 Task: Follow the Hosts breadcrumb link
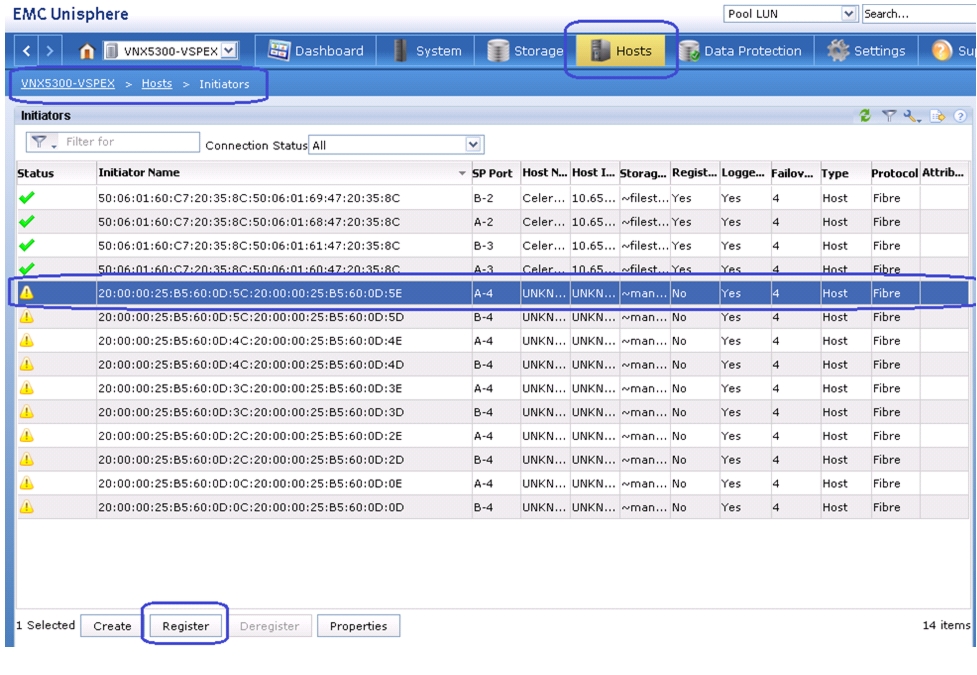pos(156,84)
